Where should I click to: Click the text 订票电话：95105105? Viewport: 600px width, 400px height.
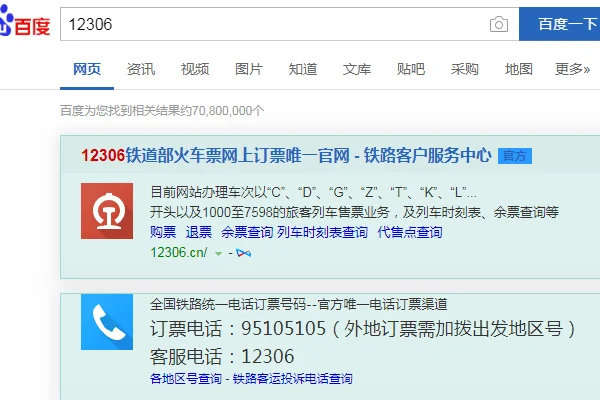(238, 328)
